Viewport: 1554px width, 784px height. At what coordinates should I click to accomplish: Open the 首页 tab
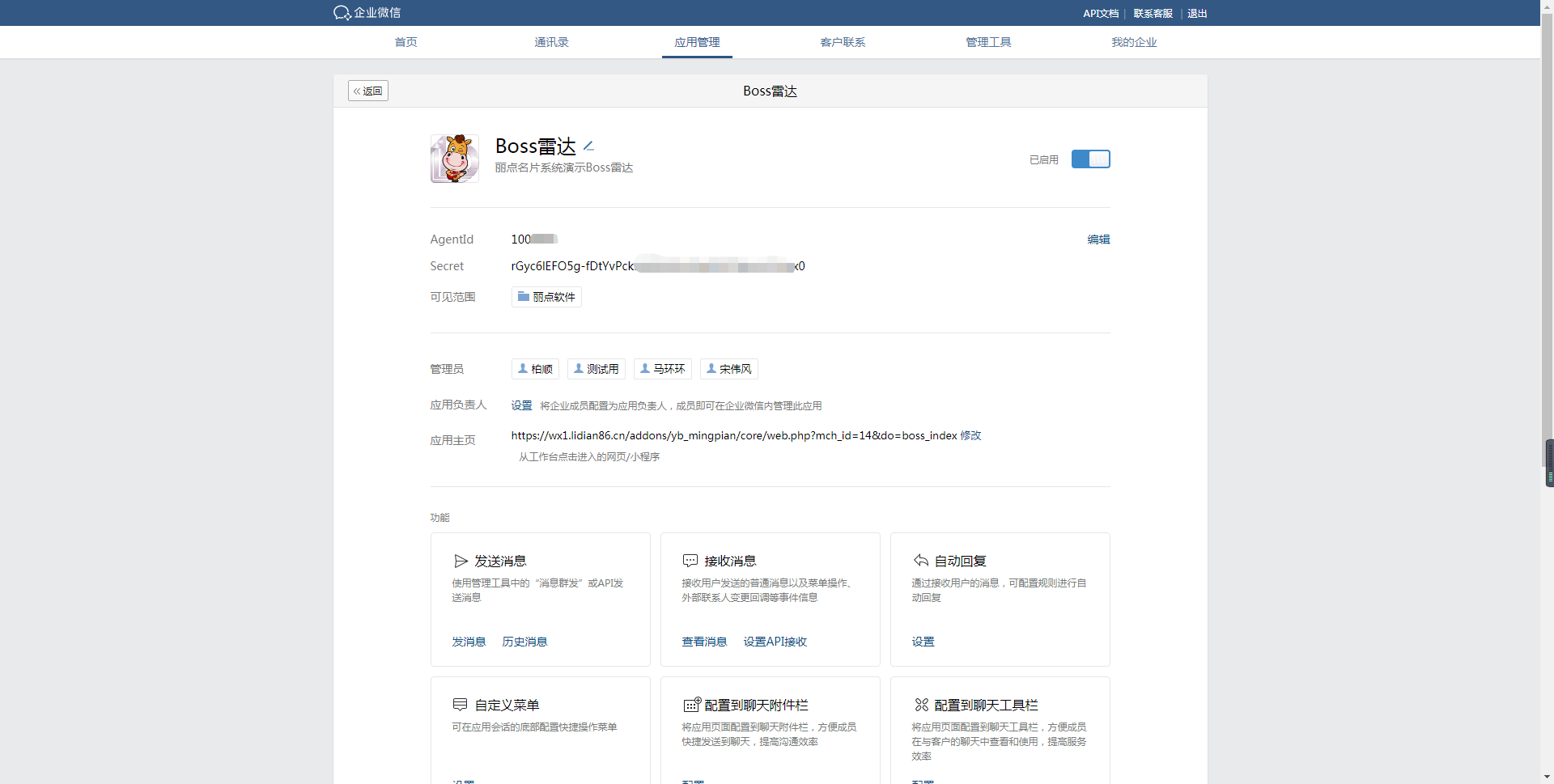[x=405, y=42]
